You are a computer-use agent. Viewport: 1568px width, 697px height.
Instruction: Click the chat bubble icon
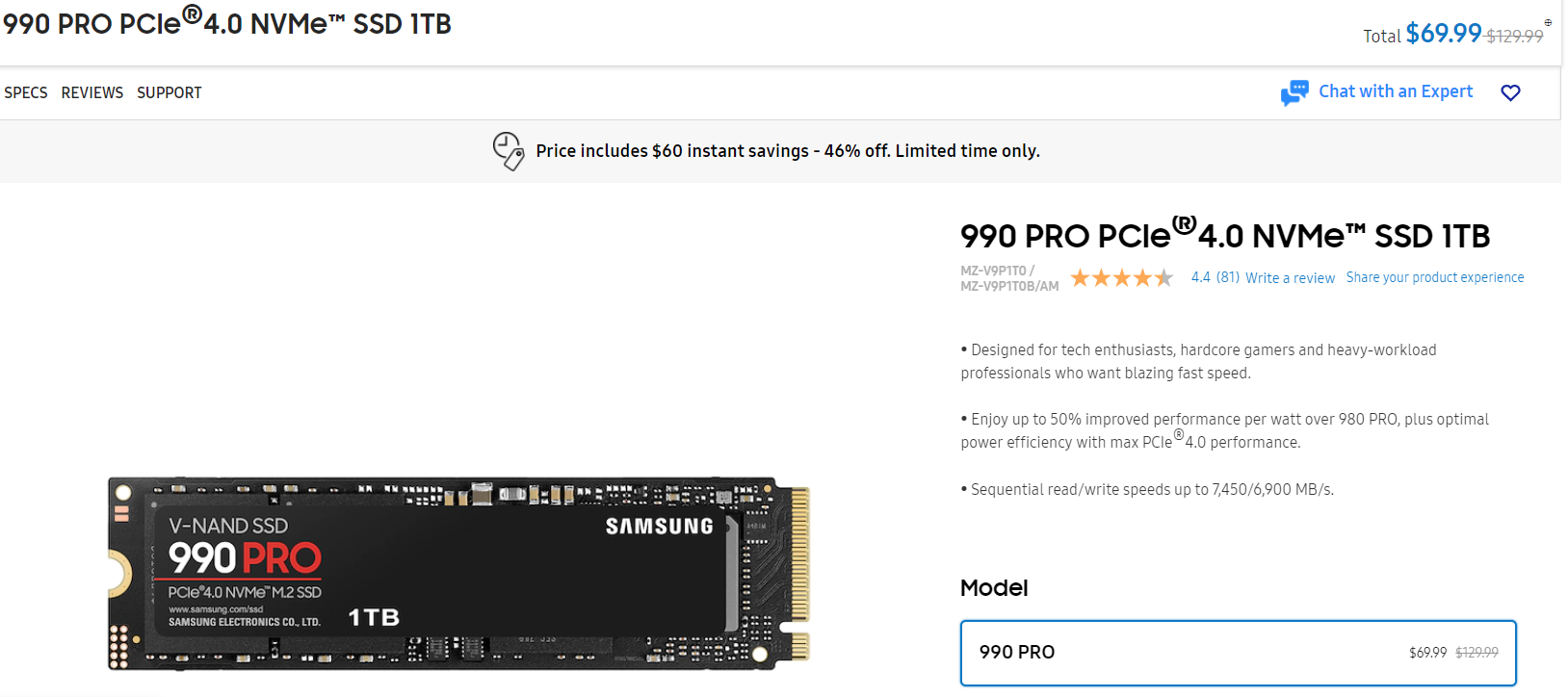point(1294,92)
